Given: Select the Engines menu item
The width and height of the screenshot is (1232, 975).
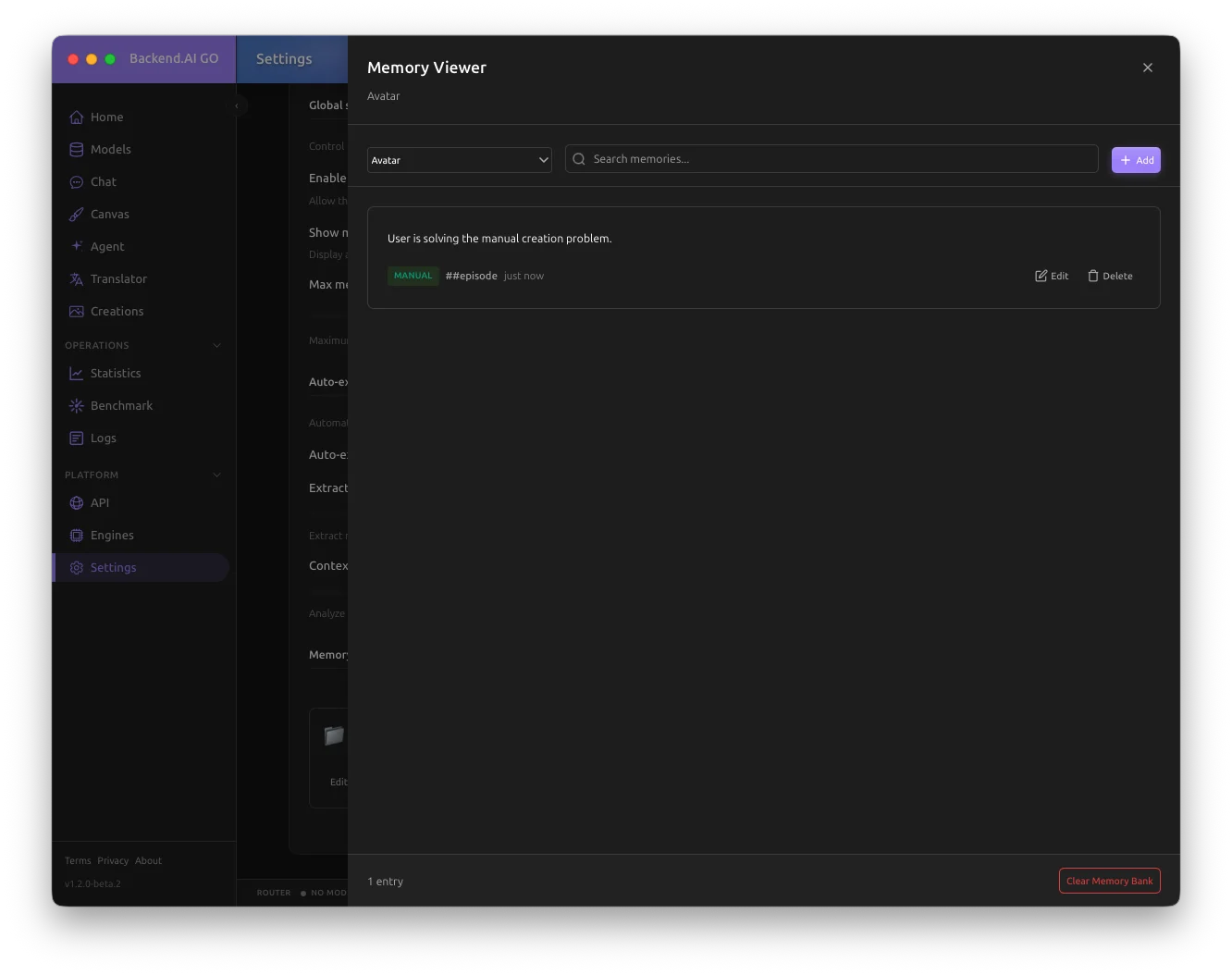Looking at the screenshot, I should [112, 536].
